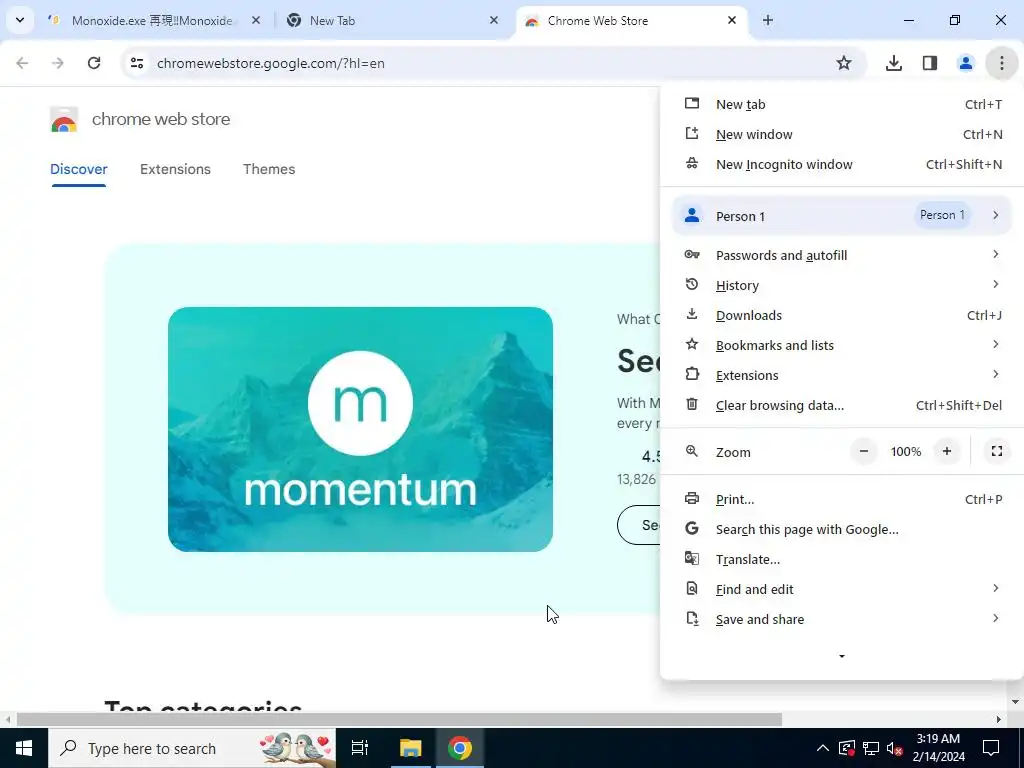Switch to the New Tab tab
The width and height of the screenshot is (1024, 768).
point(392,20)
